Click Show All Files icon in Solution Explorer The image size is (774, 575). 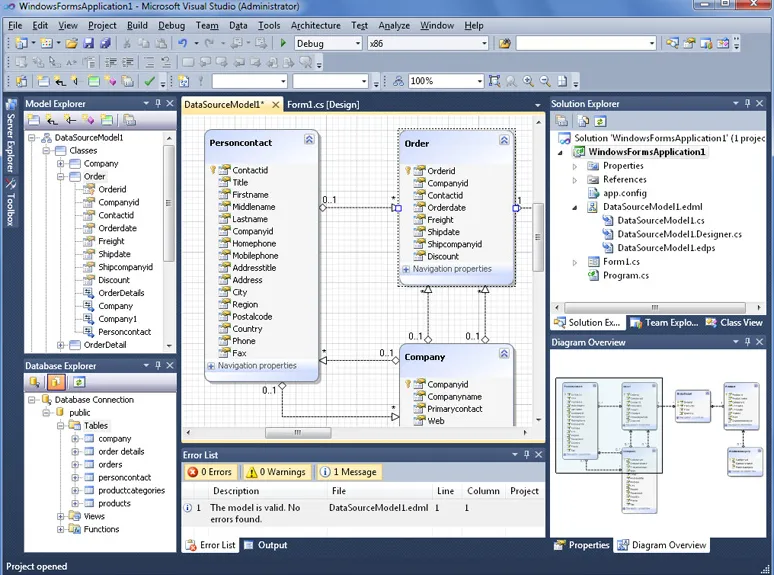pyautogui.click(x=583, y=120)
